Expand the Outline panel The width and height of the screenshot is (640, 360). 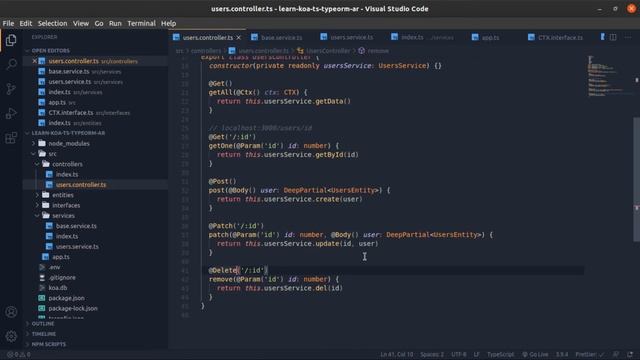click(42, 324)
